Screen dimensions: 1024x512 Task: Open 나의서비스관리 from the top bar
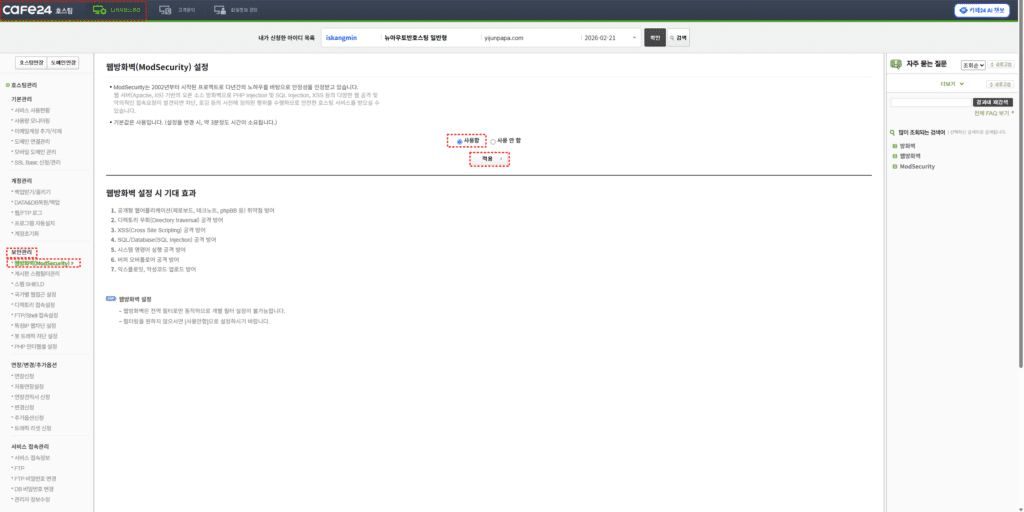tap(117, 10)
